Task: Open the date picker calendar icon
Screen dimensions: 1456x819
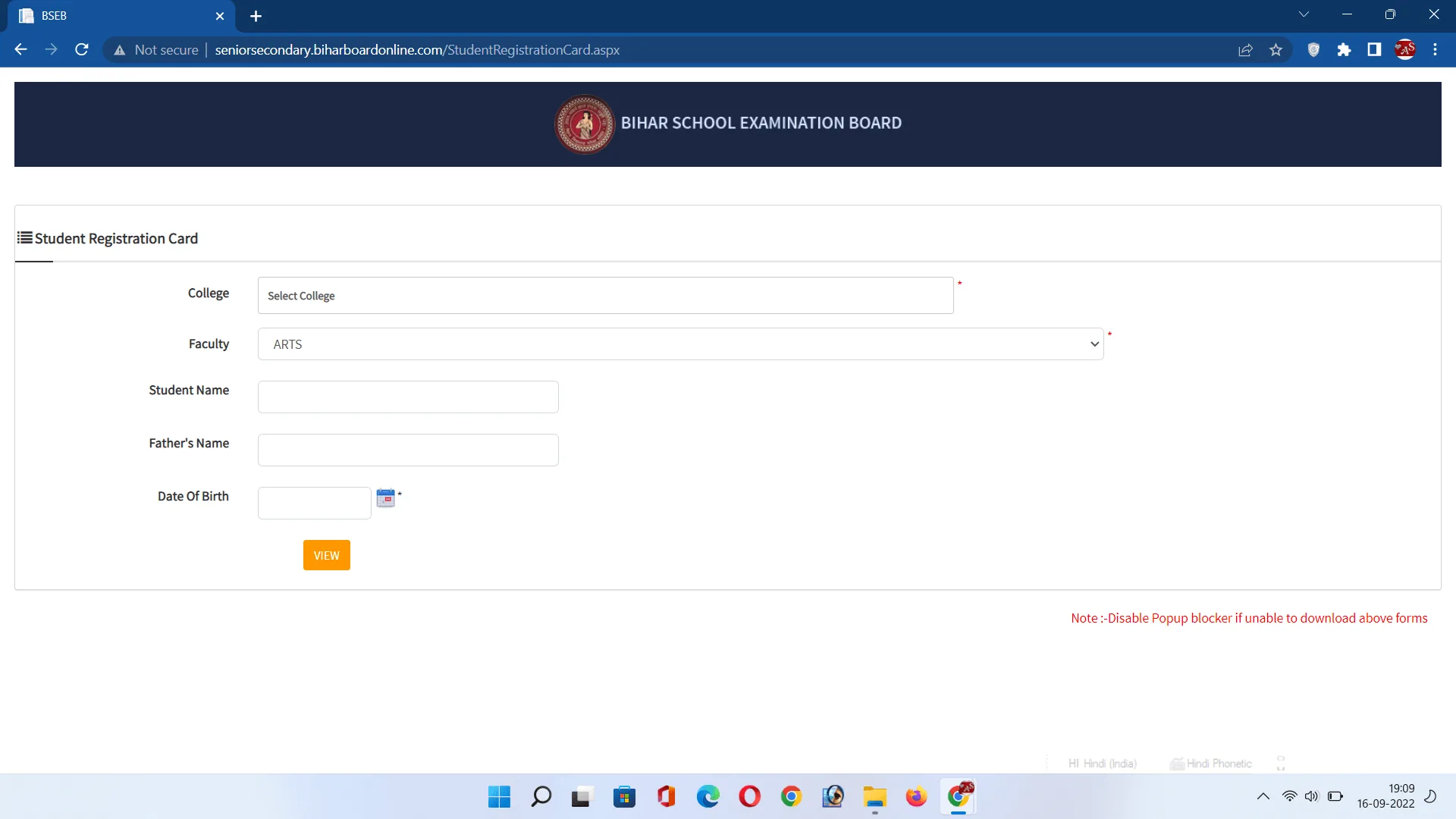Action: [x=385, y=498]
